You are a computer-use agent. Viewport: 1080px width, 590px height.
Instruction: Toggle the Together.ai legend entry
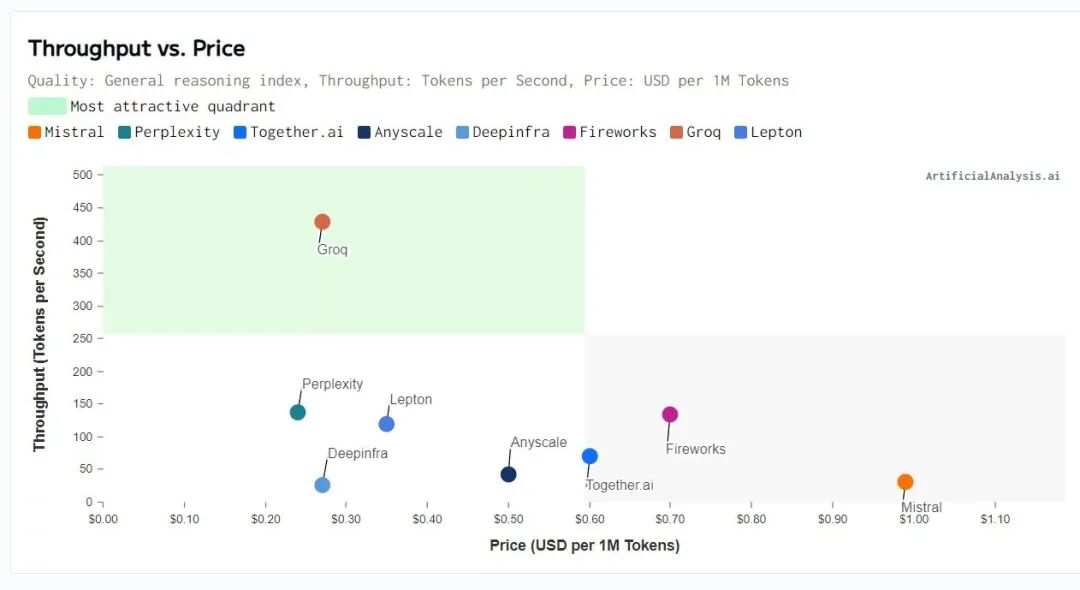tap(287, 132)
